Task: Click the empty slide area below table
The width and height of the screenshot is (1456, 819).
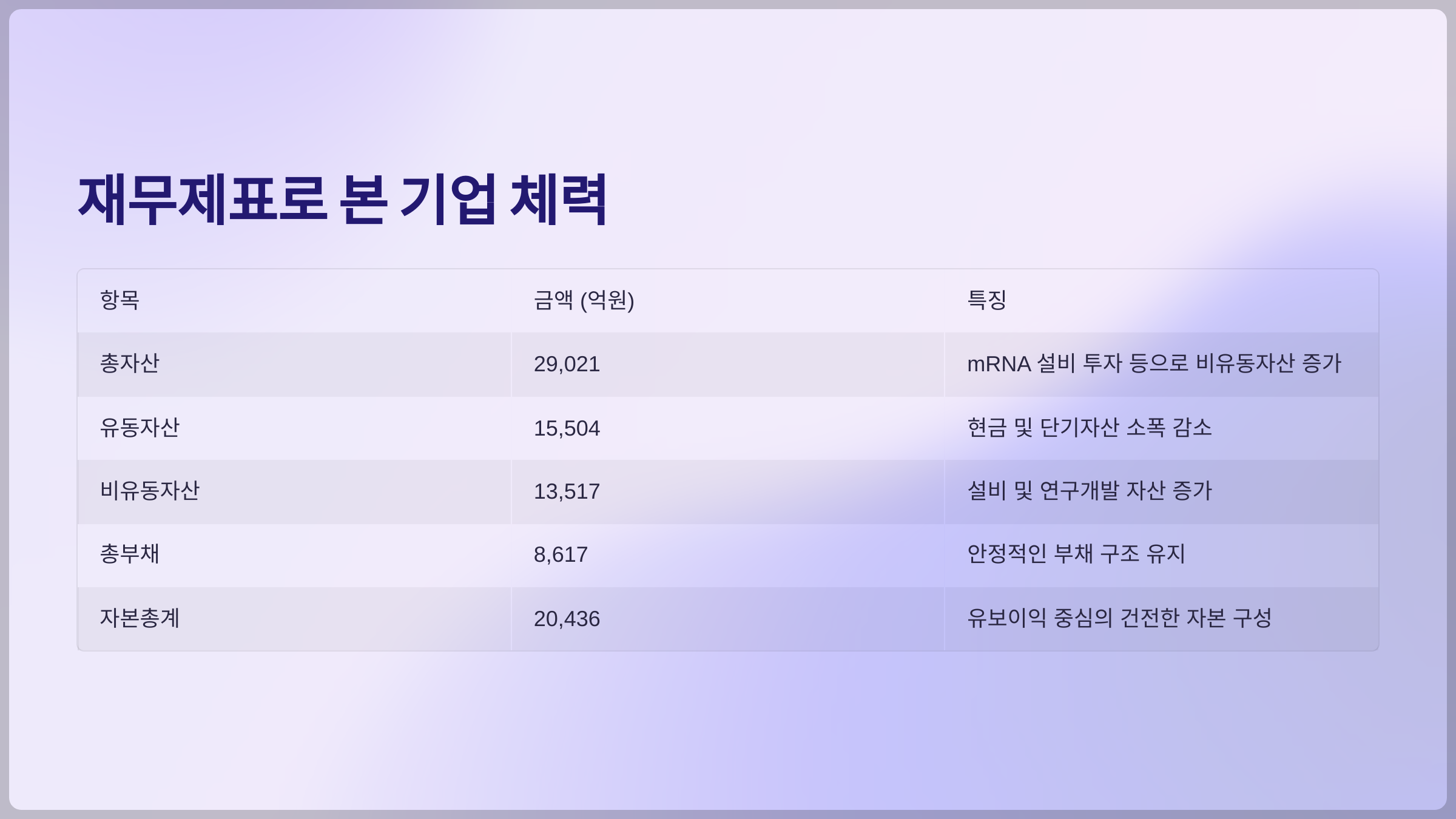Action: tap(728, 728)
